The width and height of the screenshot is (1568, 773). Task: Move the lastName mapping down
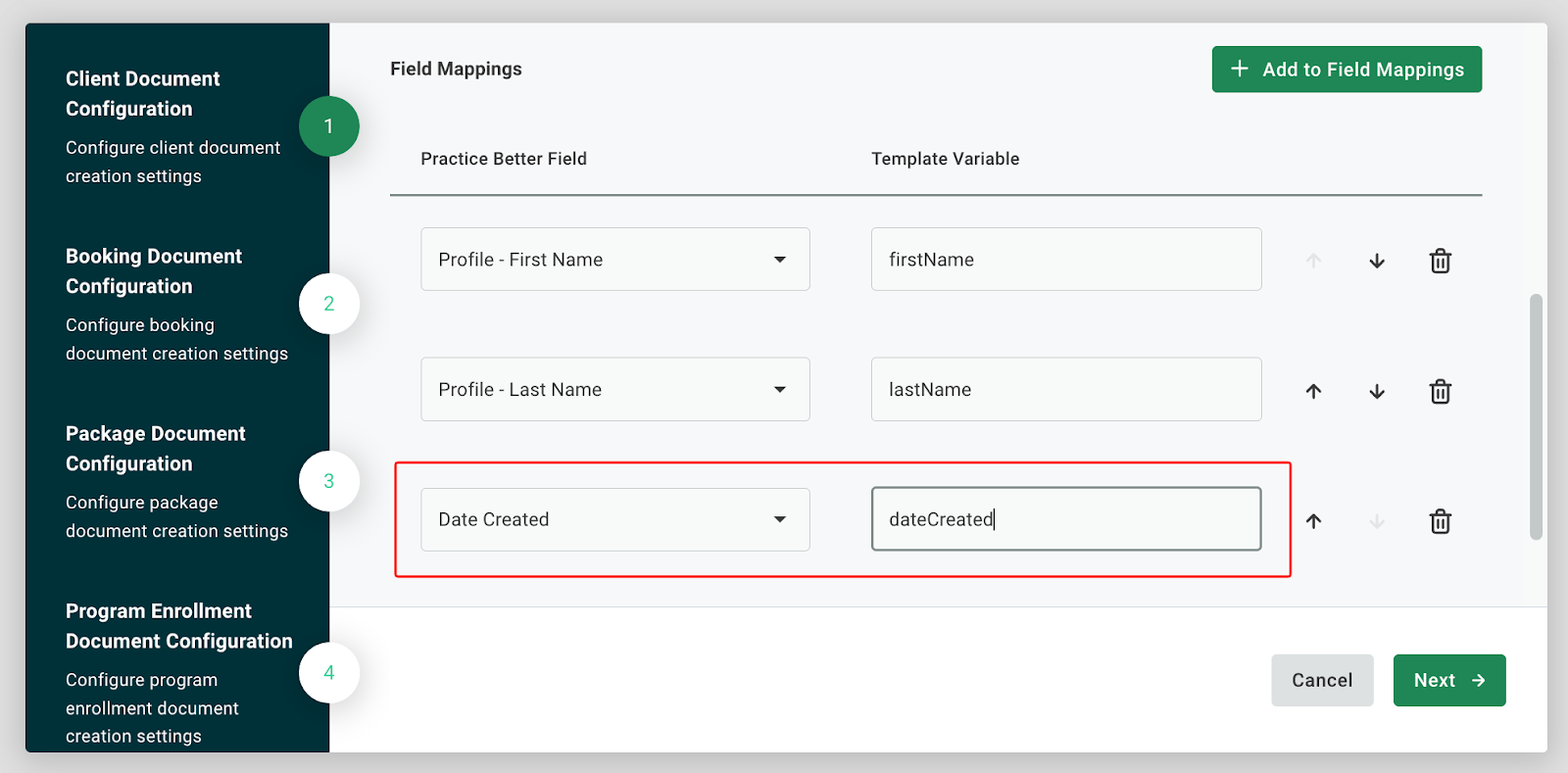point(1377,391)
